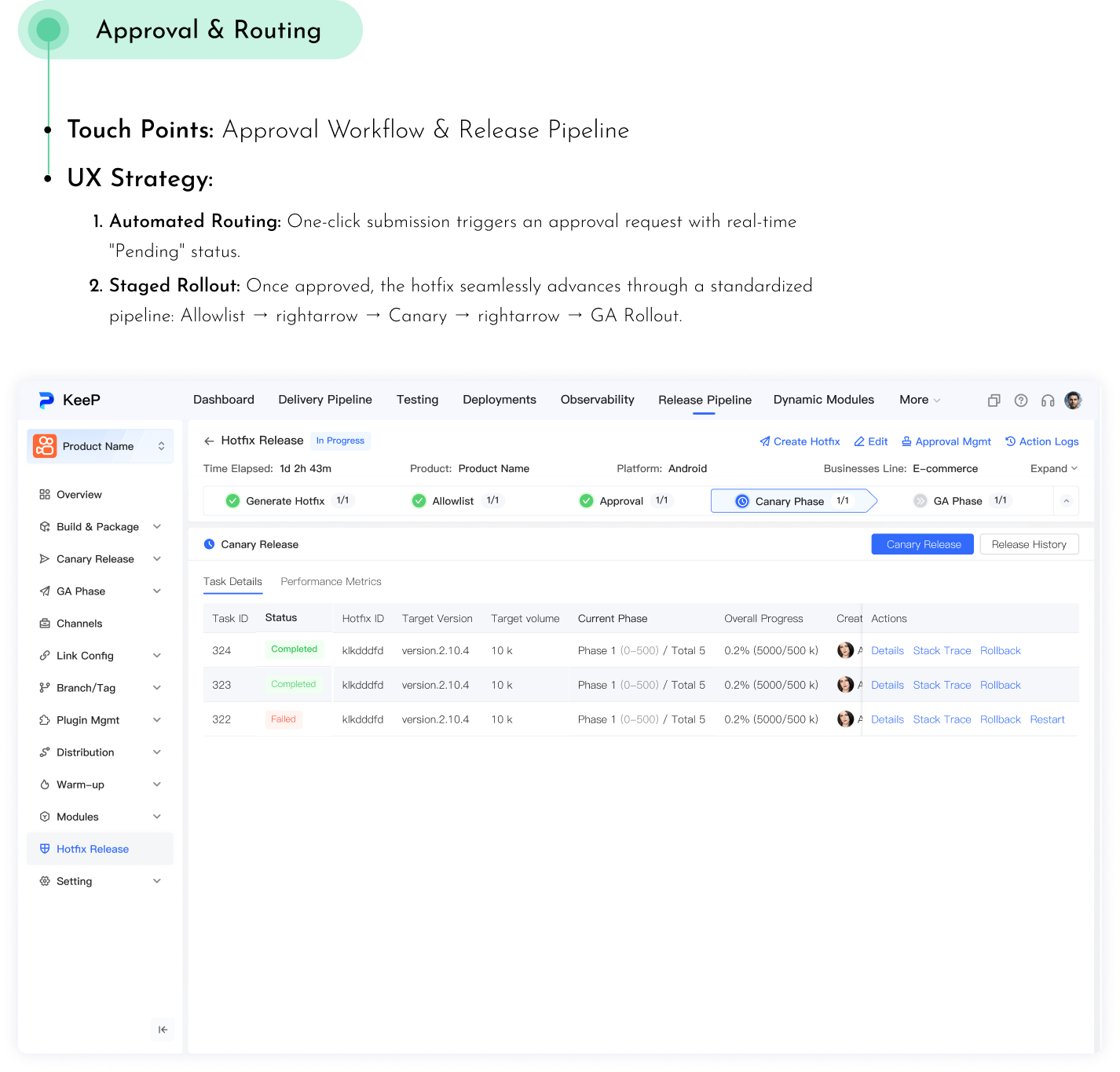Click the Distribution icon
This screenshot has width=1120, height=1072.
click(x=45, y=752)
